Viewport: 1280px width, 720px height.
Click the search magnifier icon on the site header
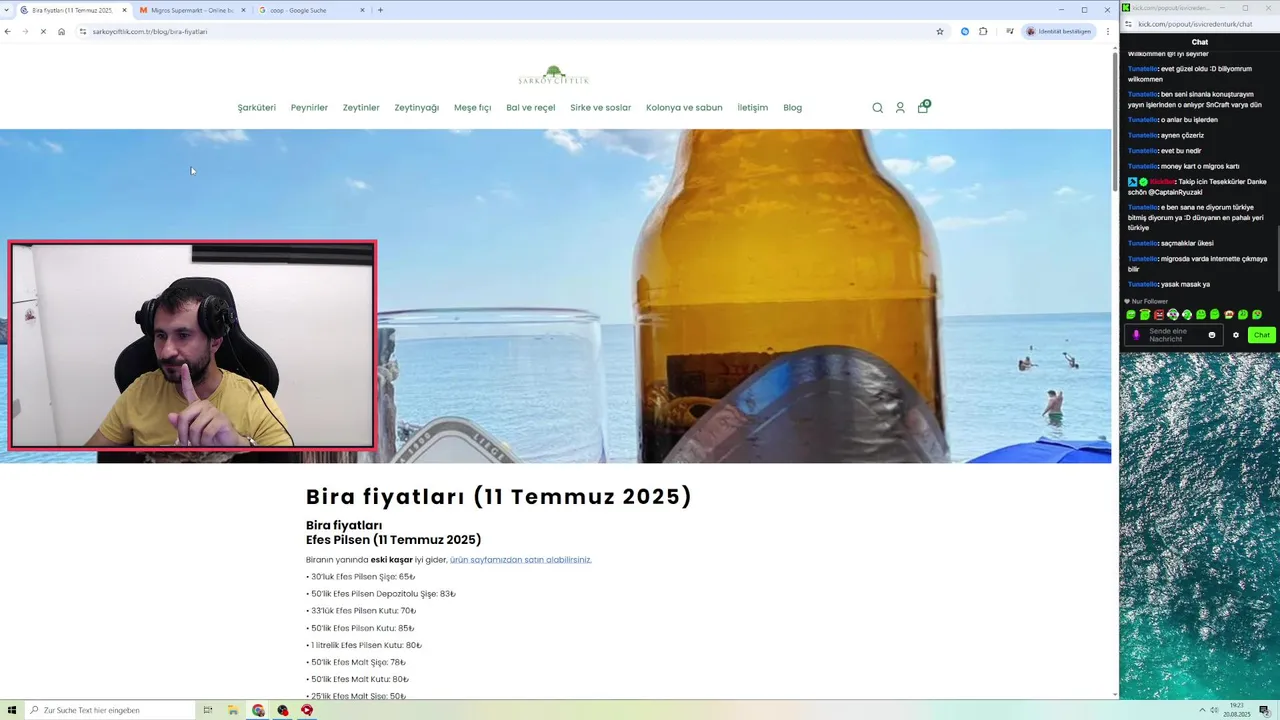(877, 108)
